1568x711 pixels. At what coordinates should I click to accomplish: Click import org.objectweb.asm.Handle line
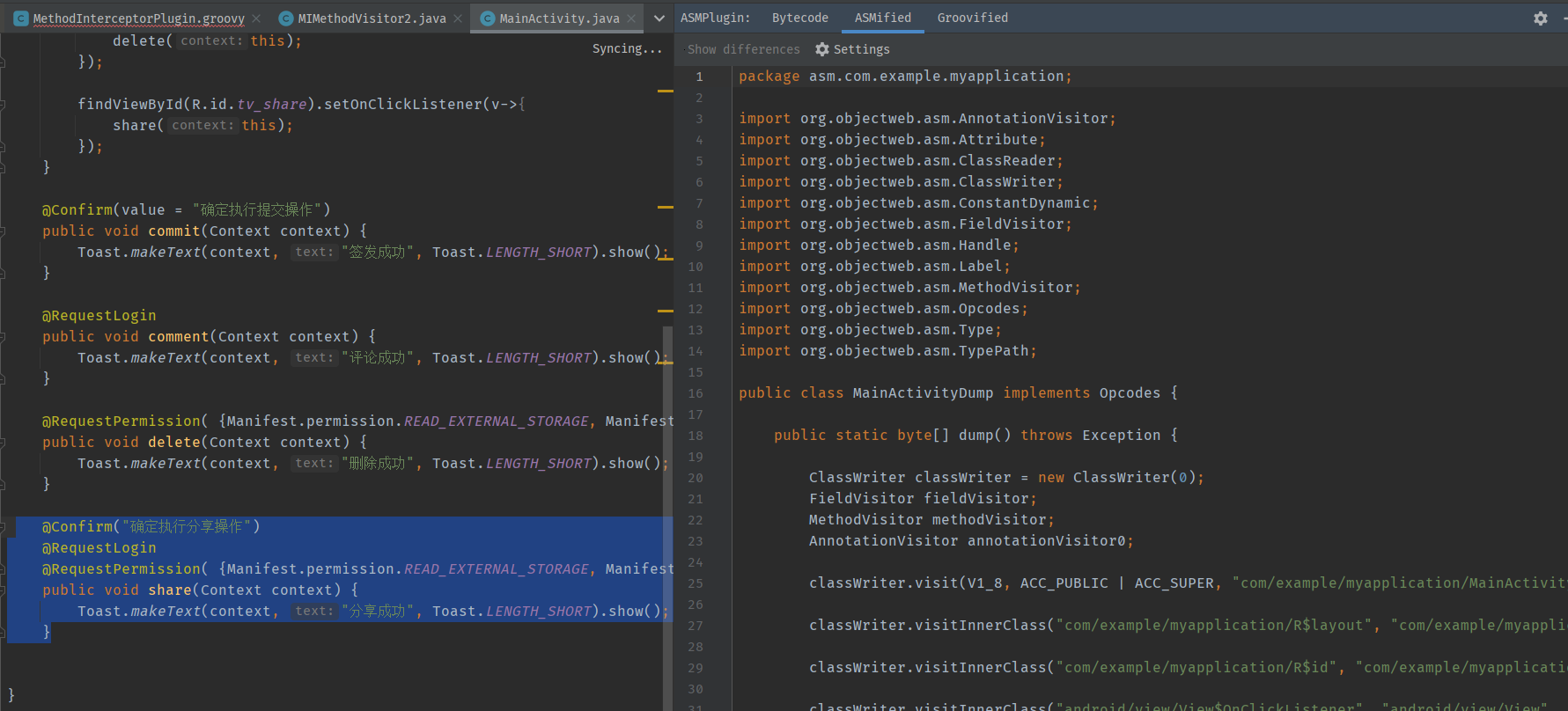coord(880,246)
